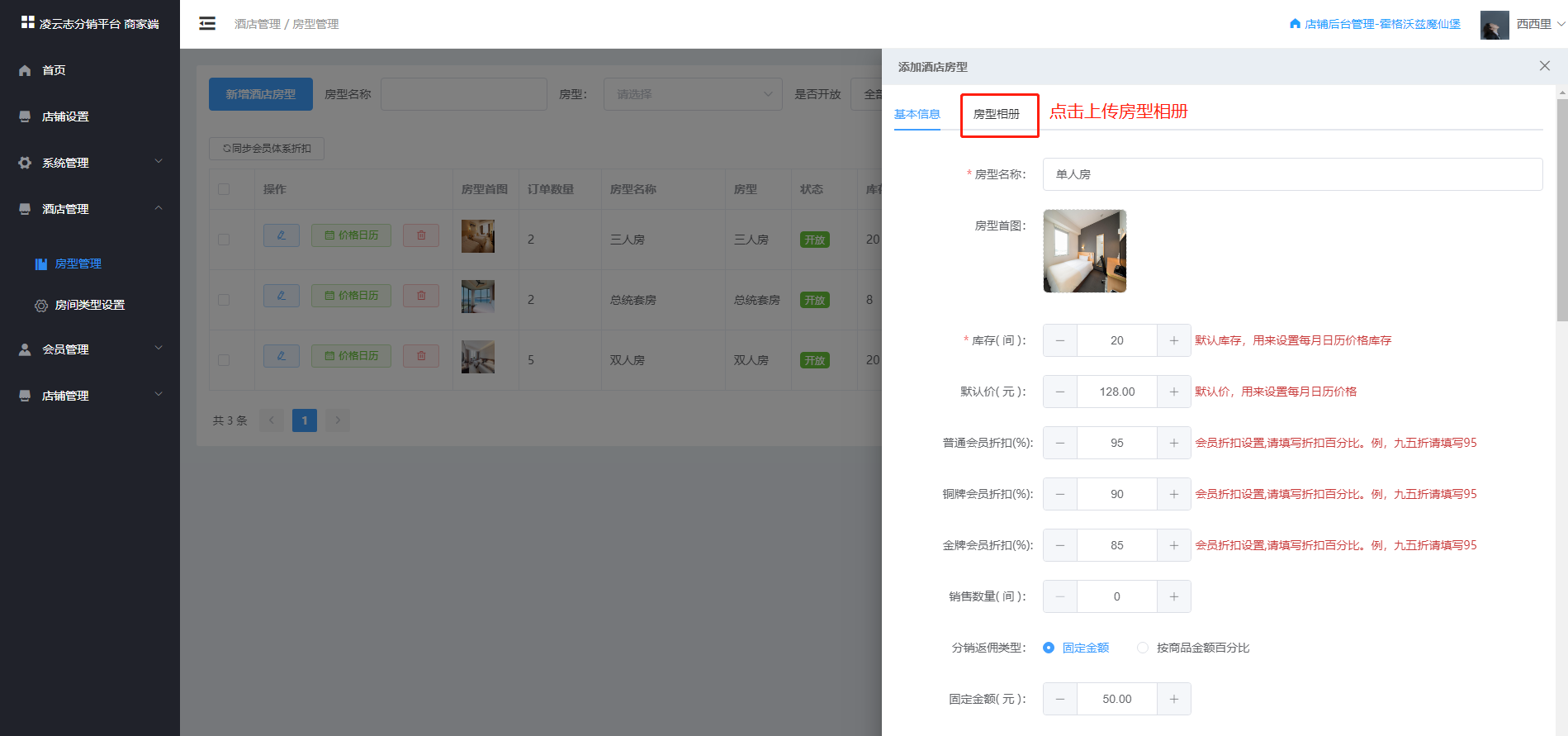Decrease 库存 value with minus button
1568x736 pixels.
click(x=1060, y=340)
